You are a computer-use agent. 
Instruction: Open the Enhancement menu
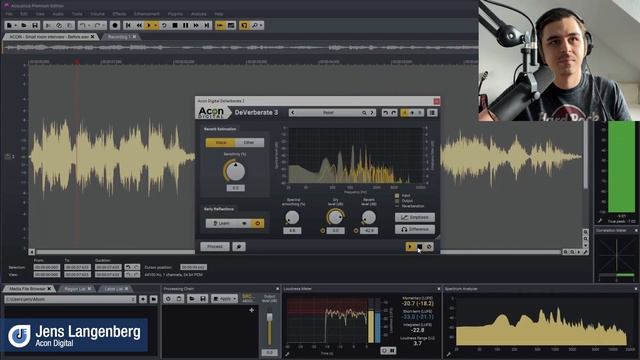147,14
